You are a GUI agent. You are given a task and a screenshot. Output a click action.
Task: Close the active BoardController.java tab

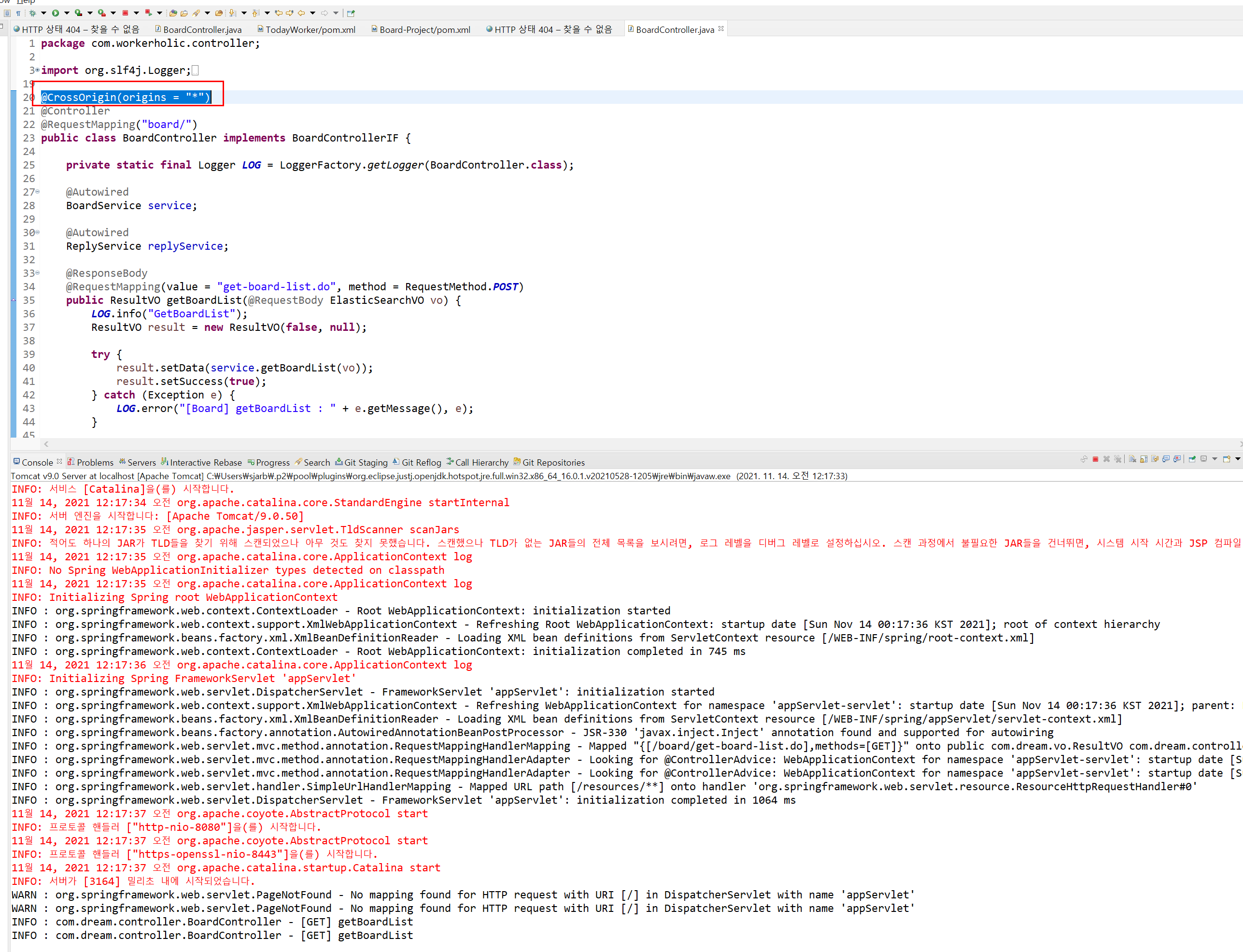(x=721, y=28)
